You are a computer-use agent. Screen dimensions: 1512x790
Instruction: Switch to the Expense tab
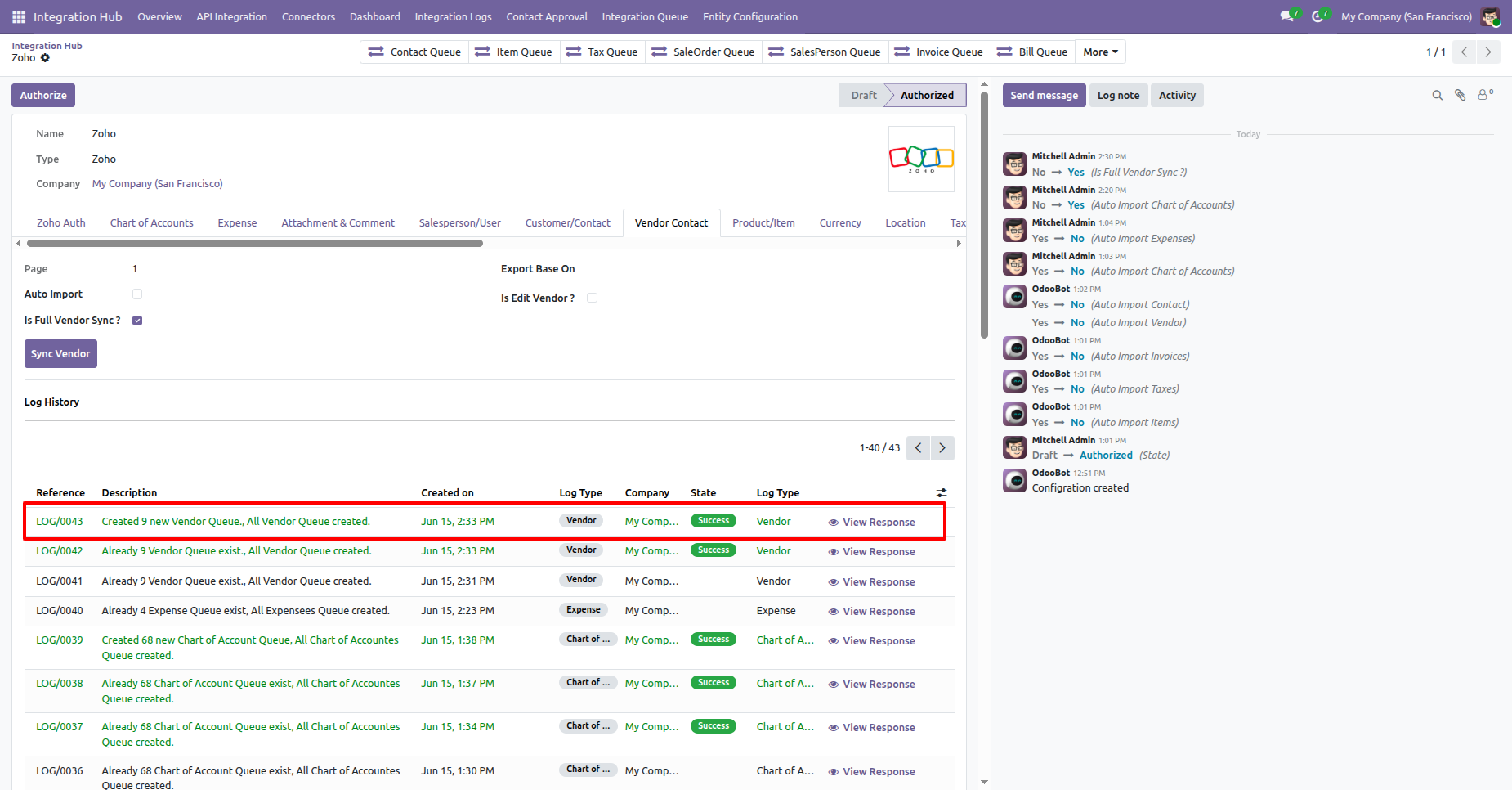click(237, 223)
